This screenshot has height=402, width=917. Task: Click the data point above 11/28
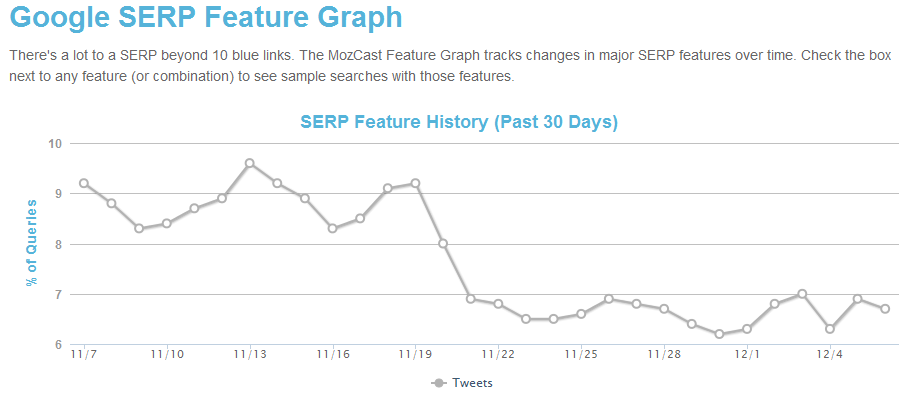tap(664, 309)
